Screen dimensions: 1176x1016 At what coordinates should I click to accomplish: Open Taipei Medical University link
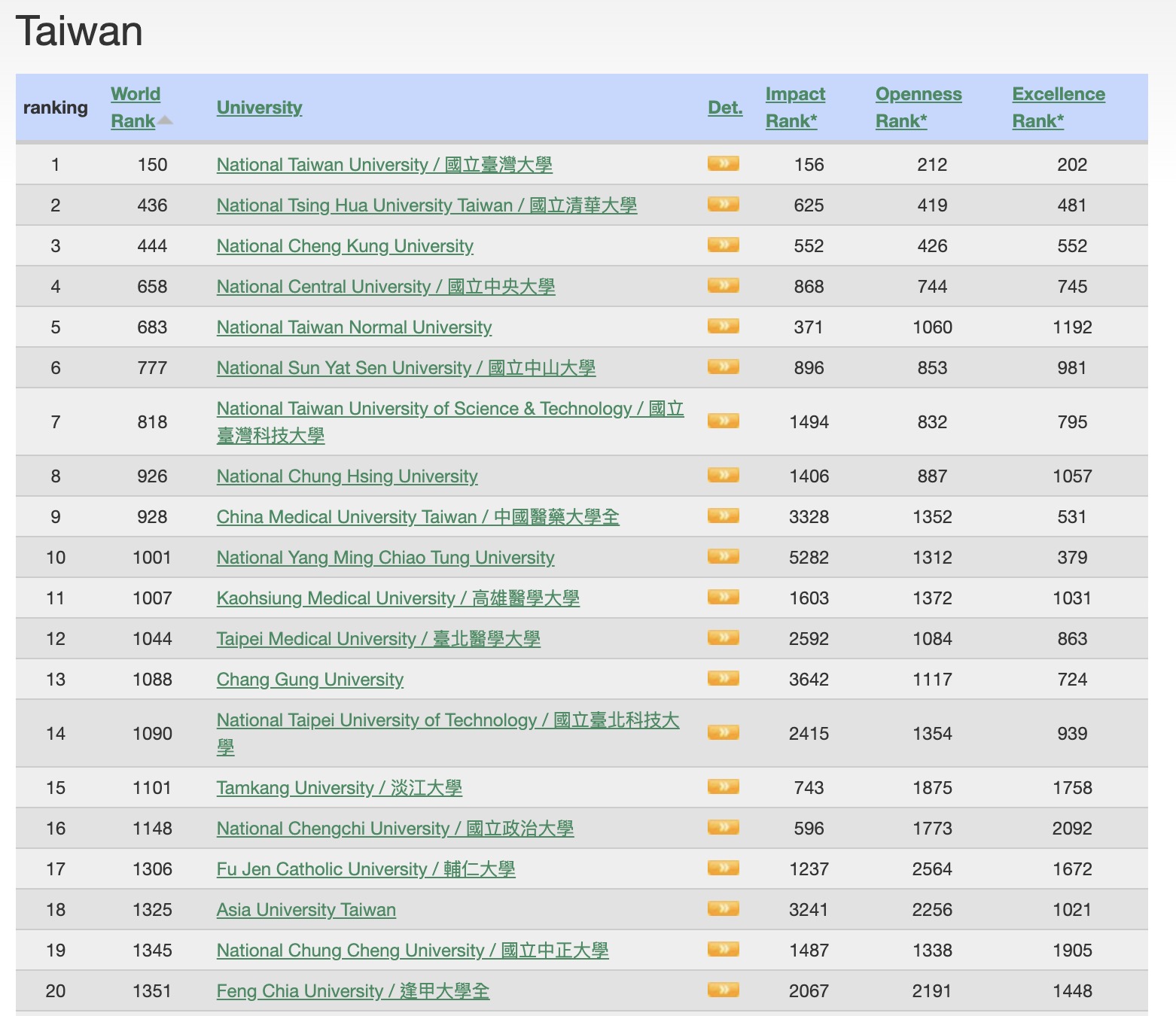(379, 639)
